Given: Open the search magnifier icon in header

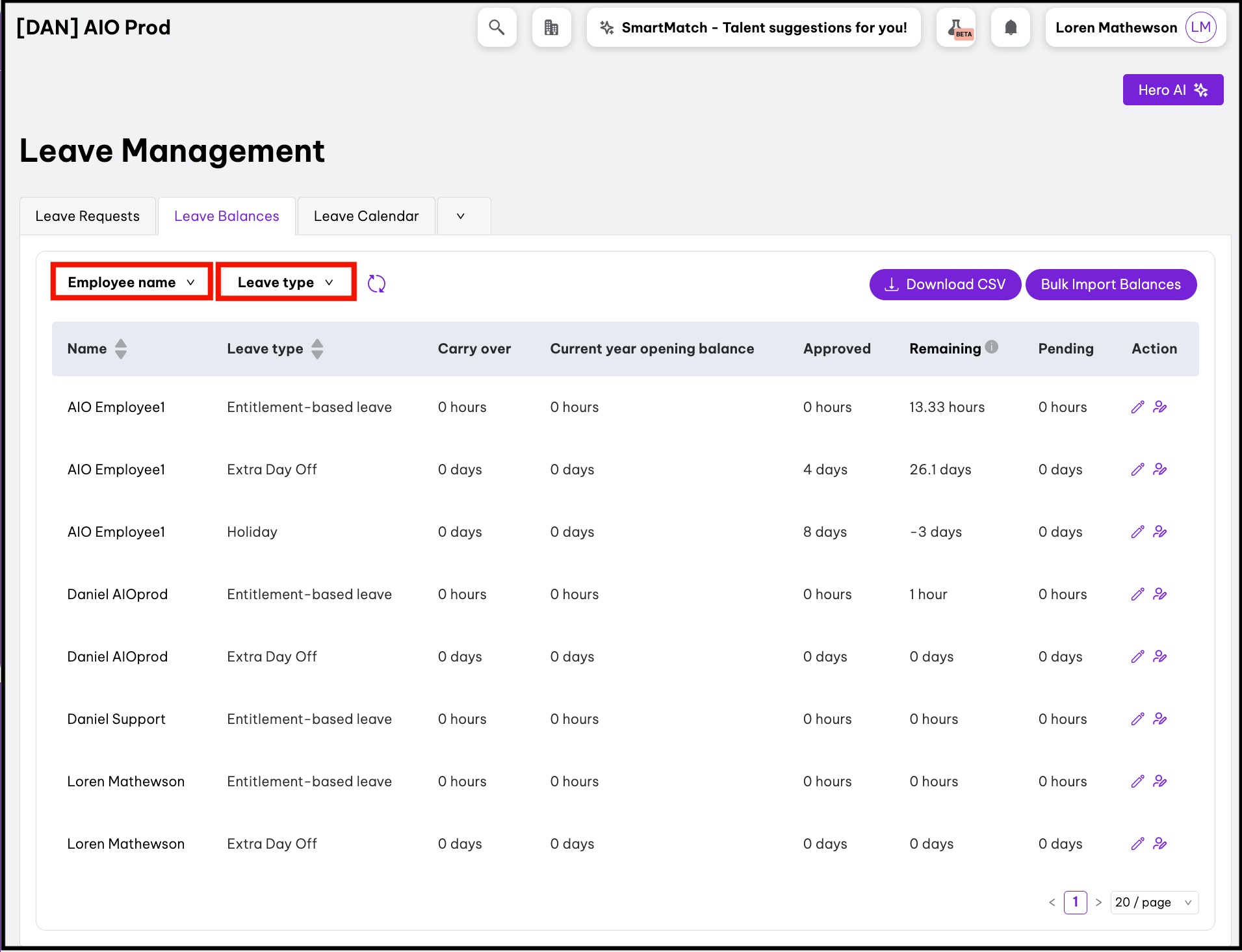Looking at the screenshot, I should 497,27.
